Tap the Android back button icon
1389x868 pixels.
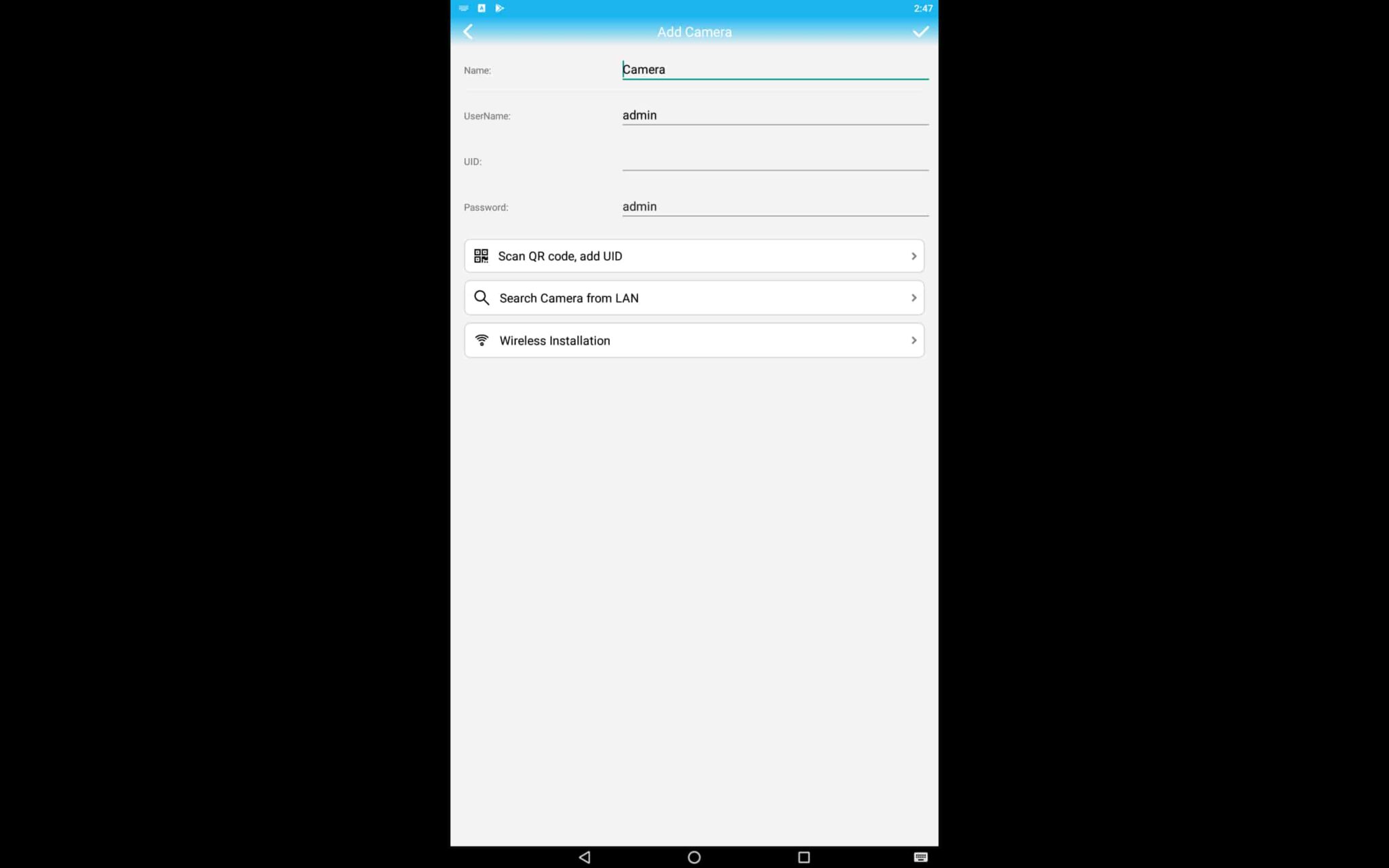point(584,857)
